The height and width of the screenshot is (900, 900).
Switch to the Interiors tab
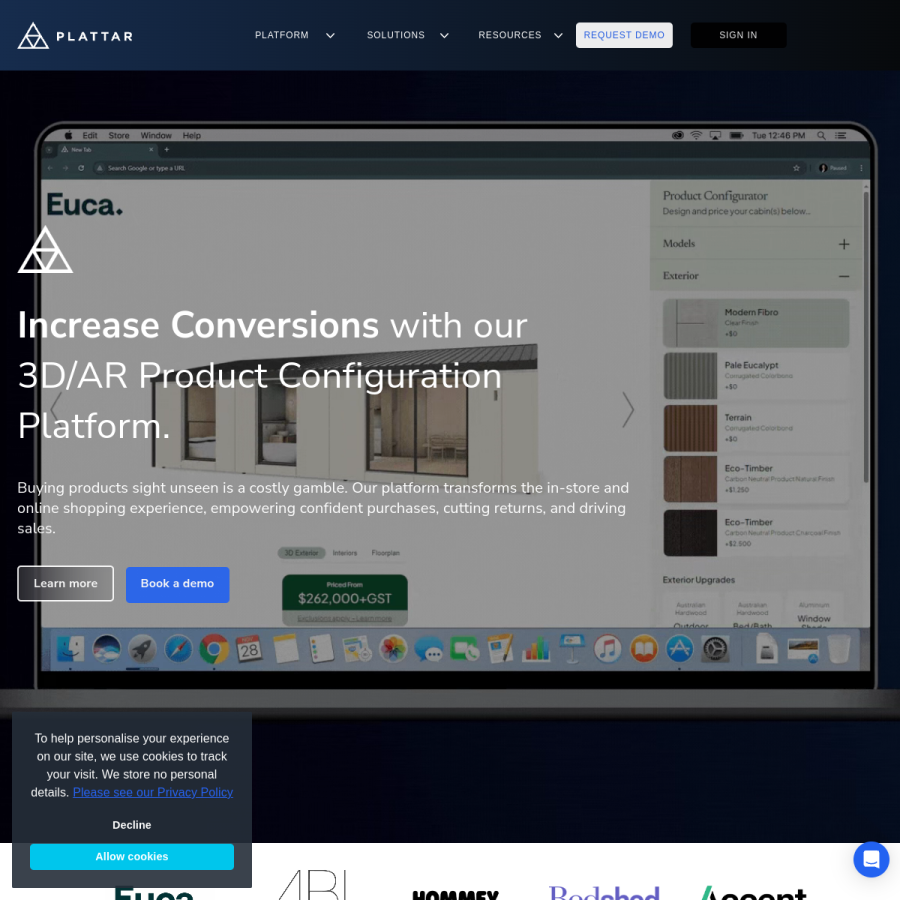pos(344,553)
